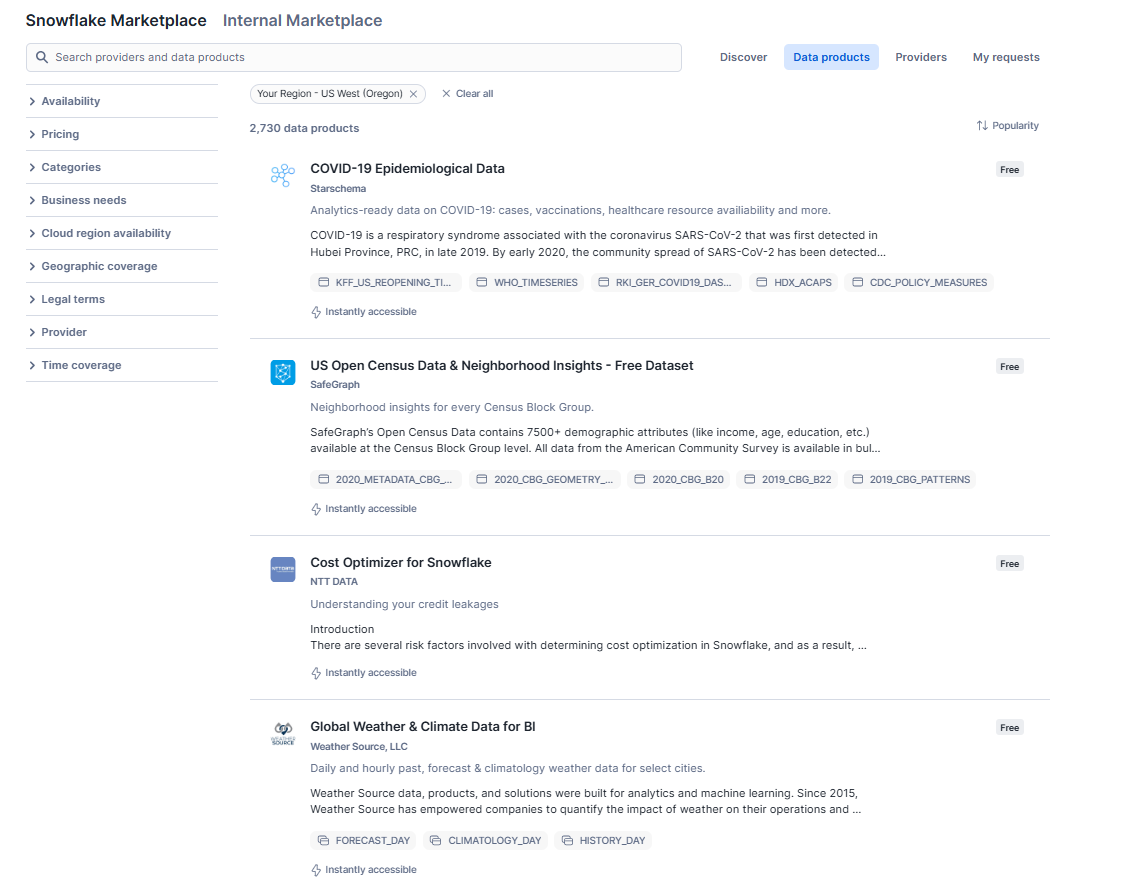
Task: Click the NTT DATA logo icon
Action: [283, 569]
